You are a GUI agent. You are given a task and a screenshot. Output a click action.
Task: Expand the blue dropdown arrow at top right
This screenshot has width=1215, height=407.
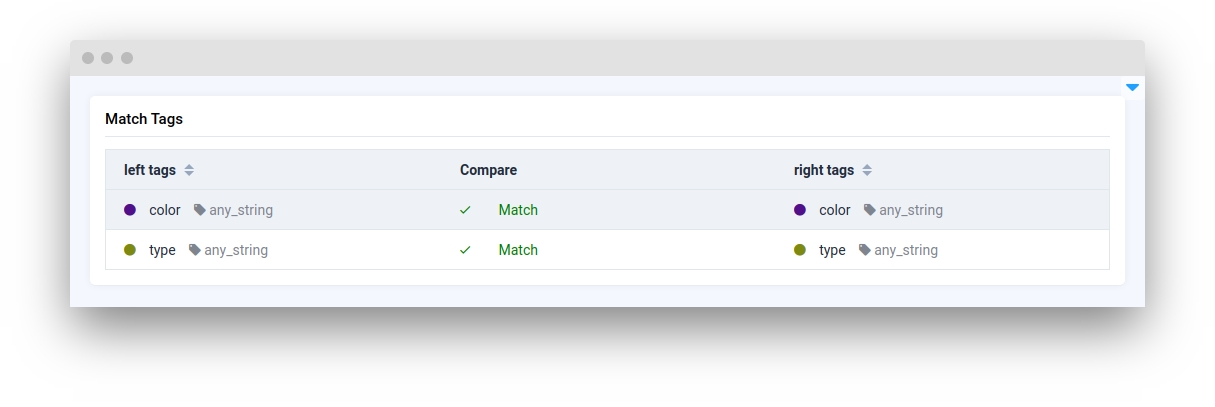point(1132,88)
